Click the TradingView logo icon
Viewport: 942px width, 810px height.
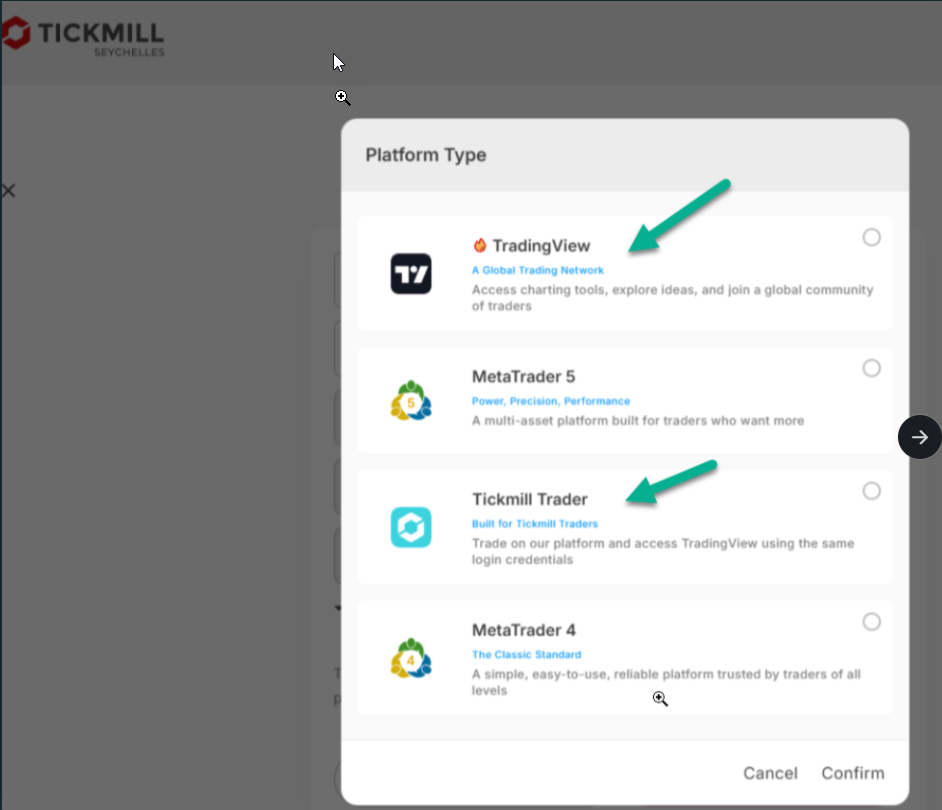[411, 273]
